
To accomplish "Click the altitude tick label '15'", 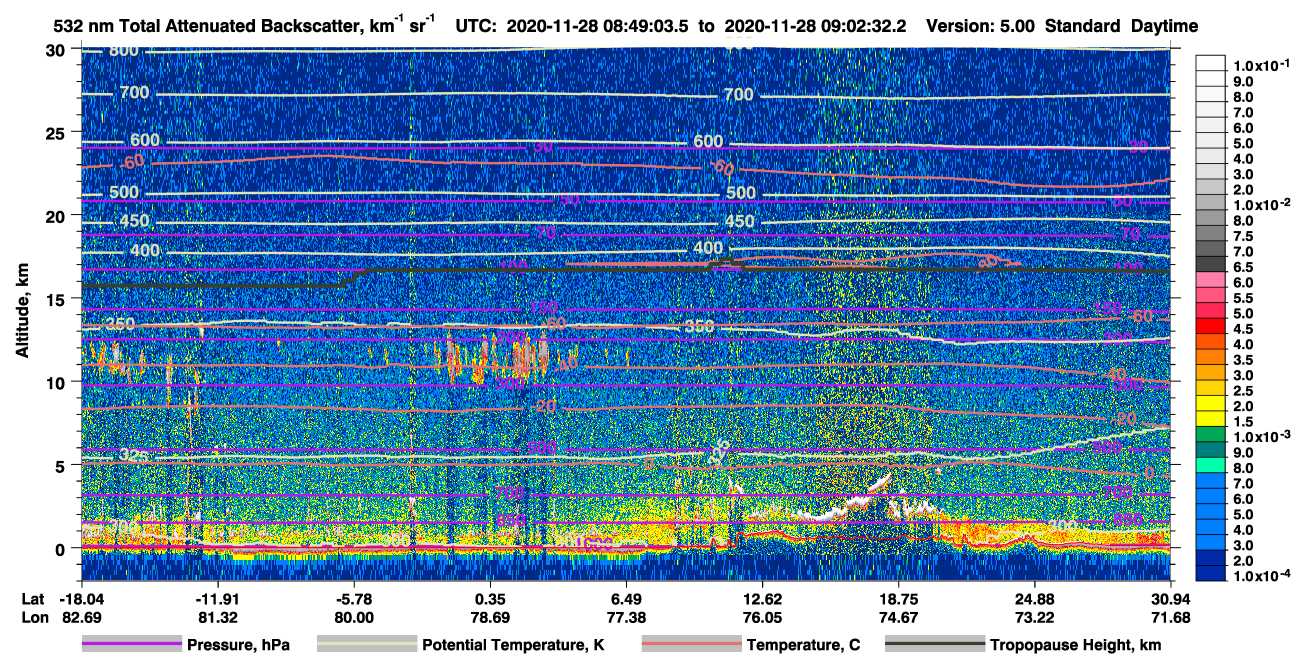I will pos(57,299).
